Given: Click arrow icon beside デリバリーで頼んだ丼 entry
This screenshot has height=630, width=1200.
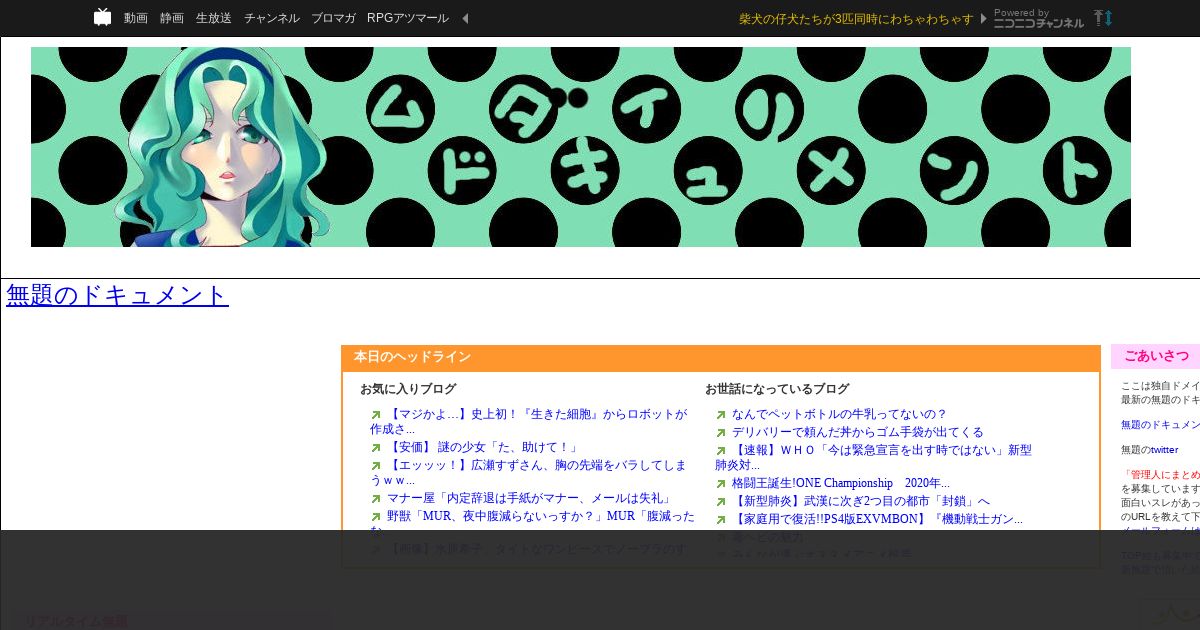Looking at the screenshot, I should pos(721,433).
